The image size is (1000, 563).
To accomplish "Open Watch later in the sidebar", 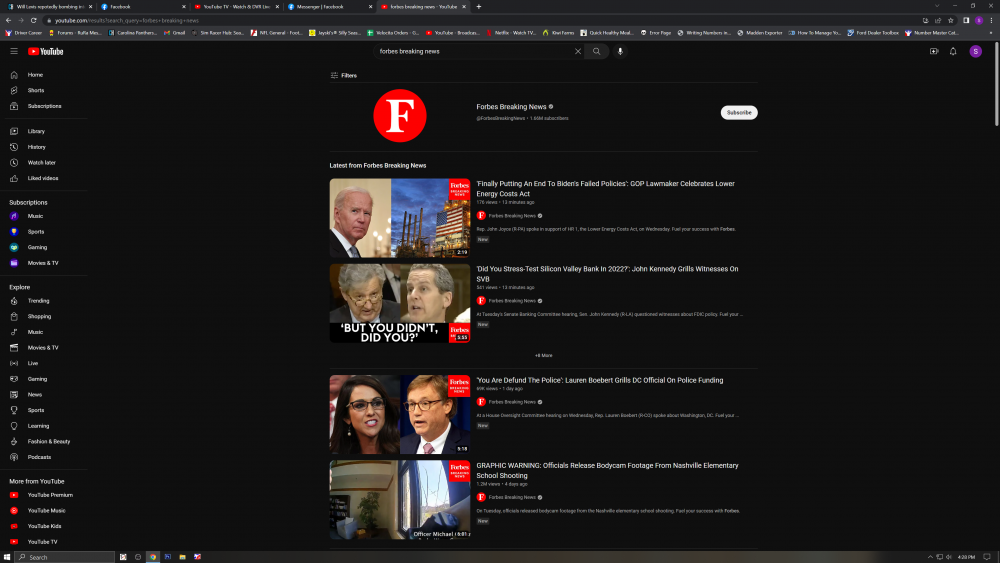I will [x=41, y=162].
